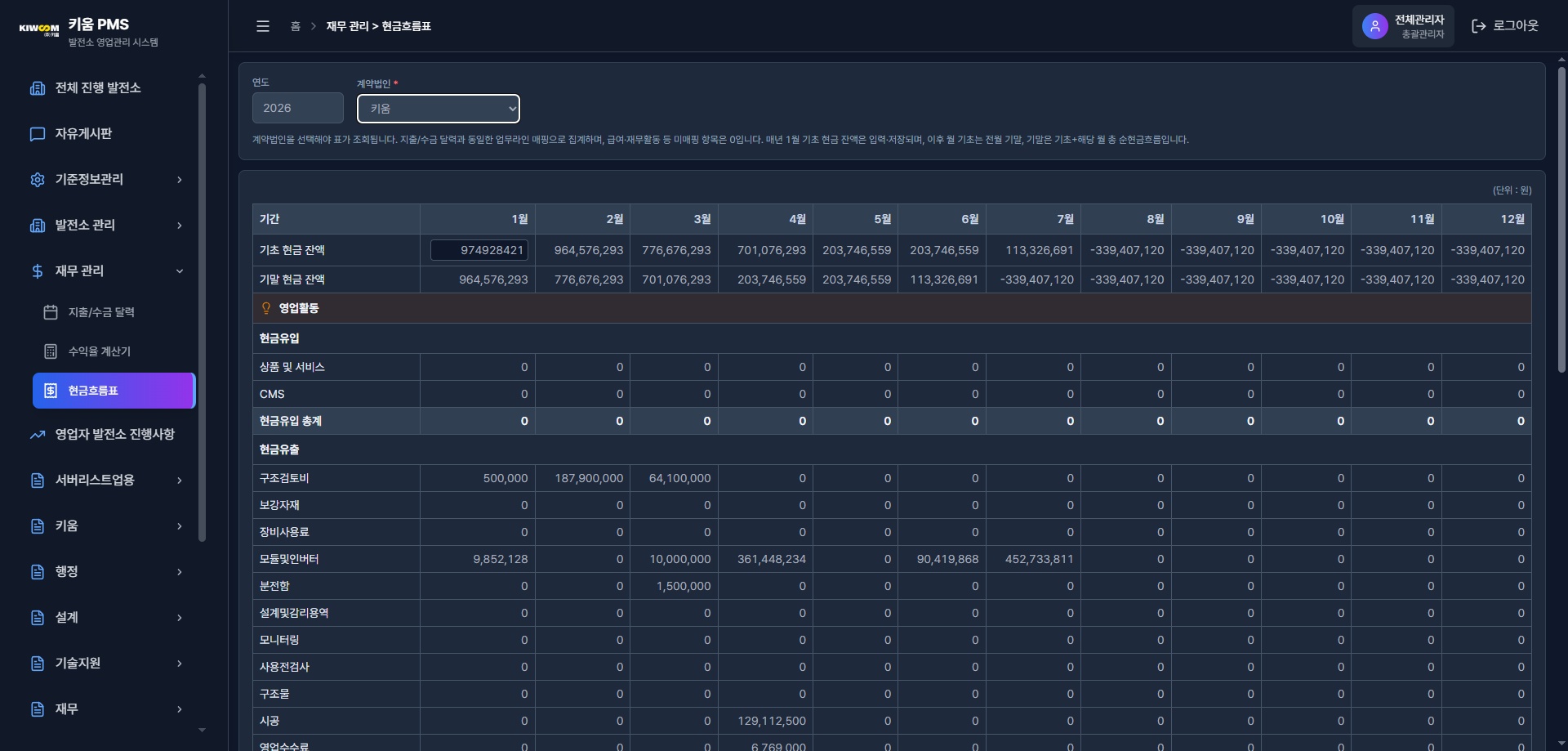Click the 수익율 계산기 calculator icon
This screenshot has width=1568, height=751.
coord(51,351)
